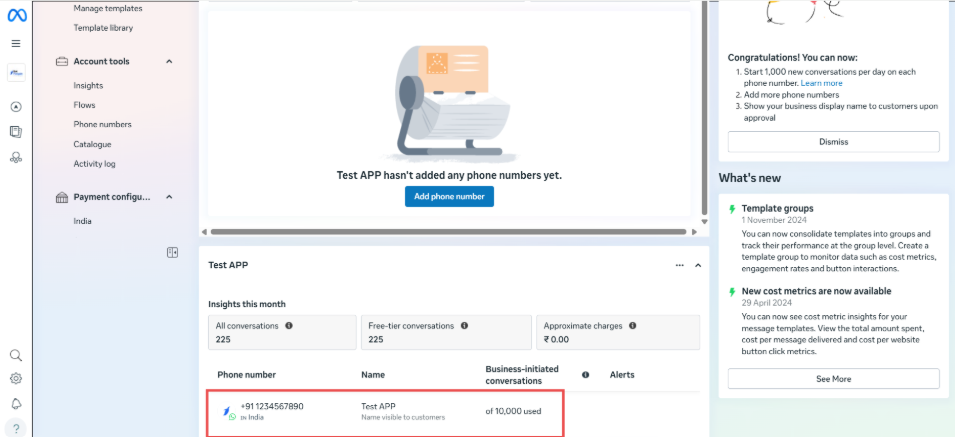
Task: Open three-dot menu for Test APP
Action: coord(680,265)
